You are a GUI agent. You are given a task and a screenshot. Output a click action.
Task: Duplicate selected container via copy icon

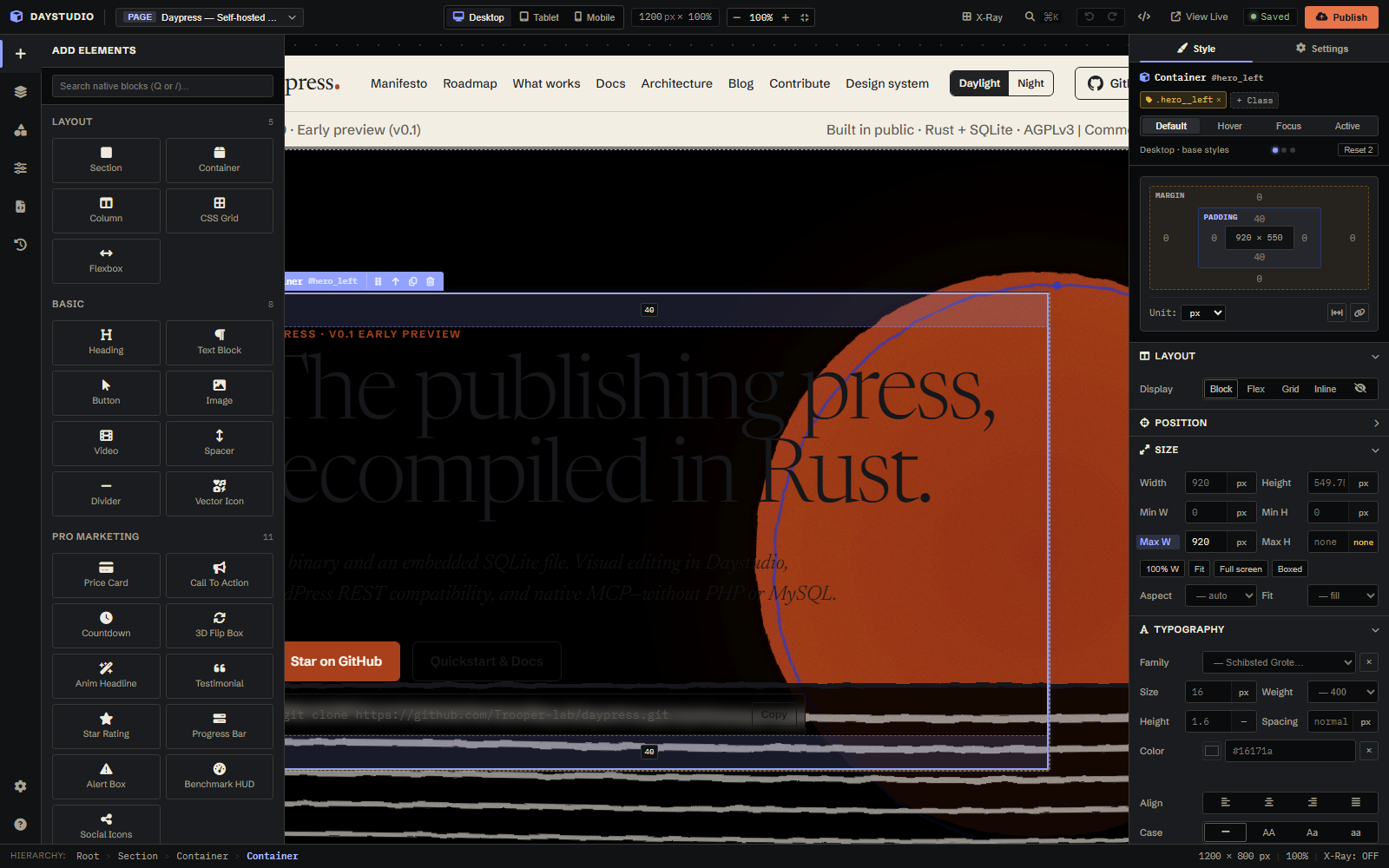coord(413,281)
